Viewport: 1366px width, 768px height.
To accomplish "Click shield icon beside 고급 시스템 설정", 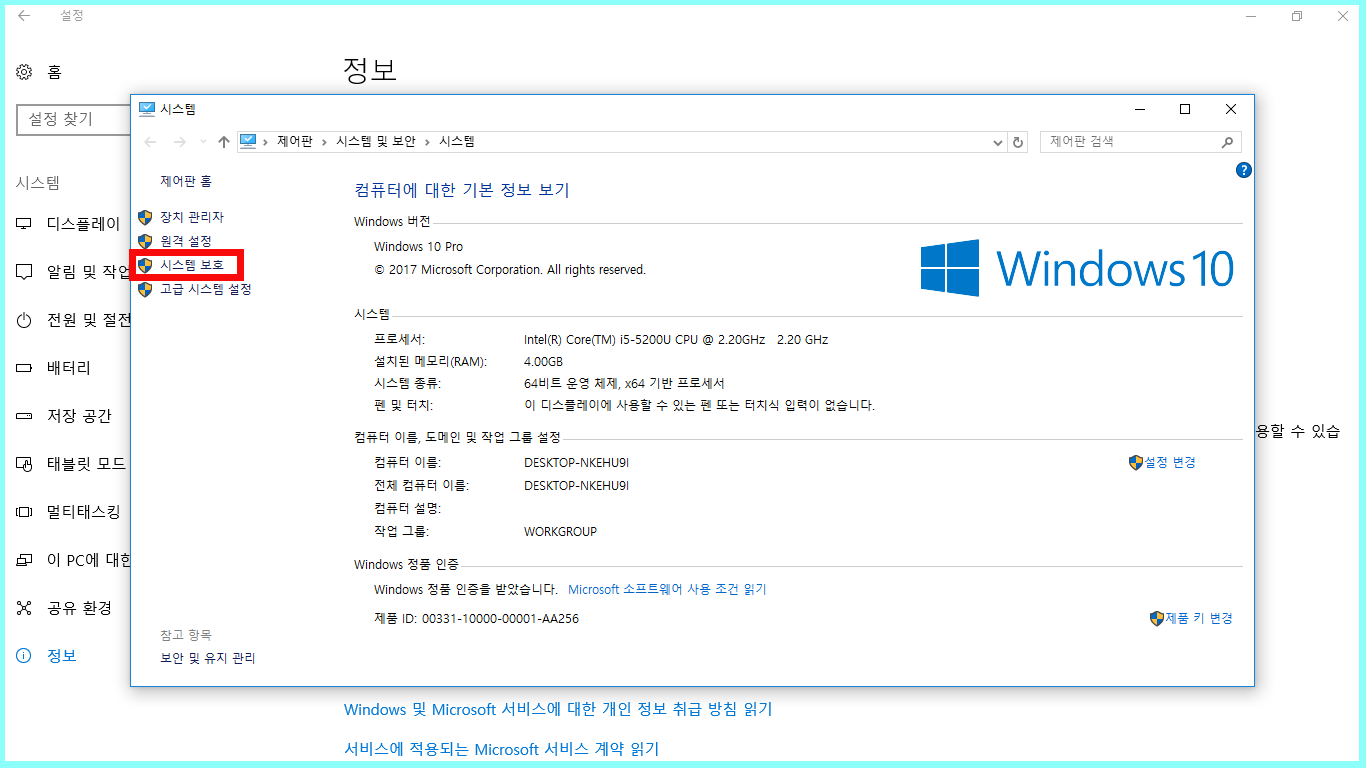I will (x=145, y=289).
